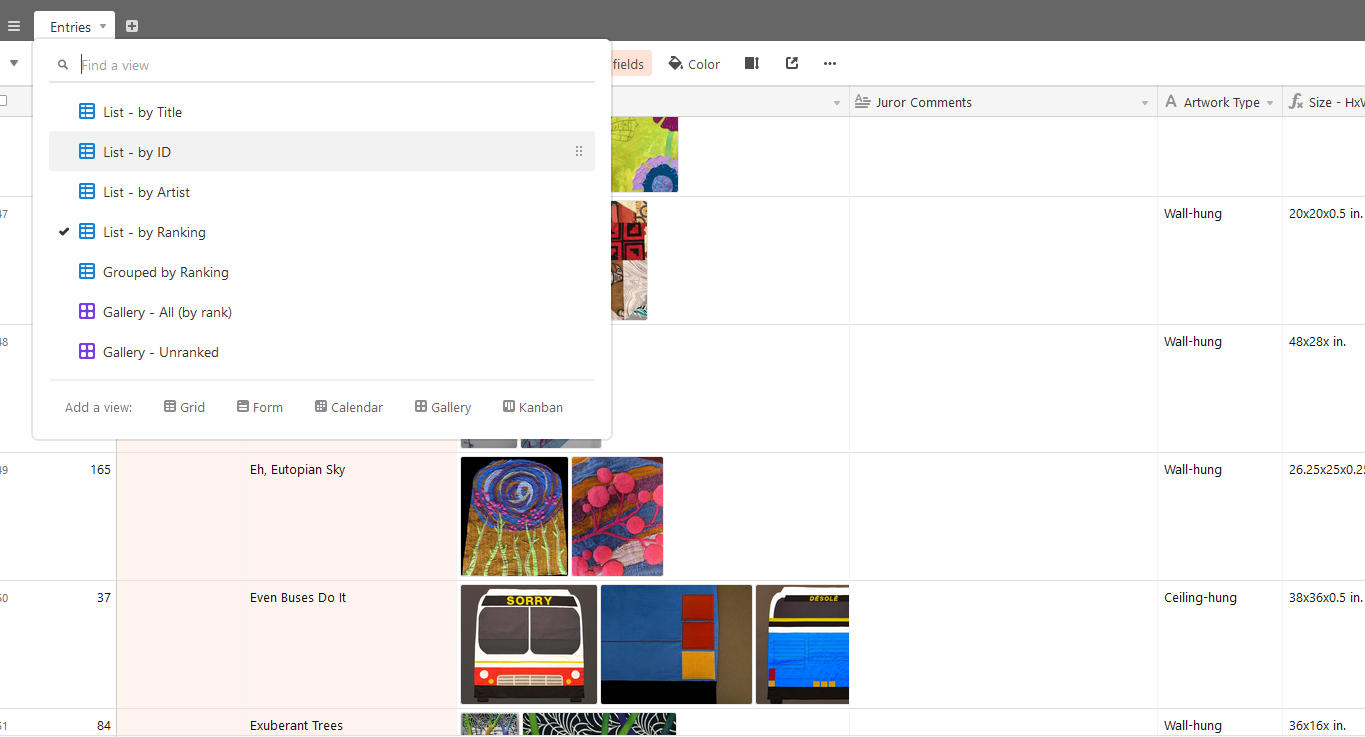Click the share view icon
The height and width of the screenshot is (737, 1365).
coord(792,64)
